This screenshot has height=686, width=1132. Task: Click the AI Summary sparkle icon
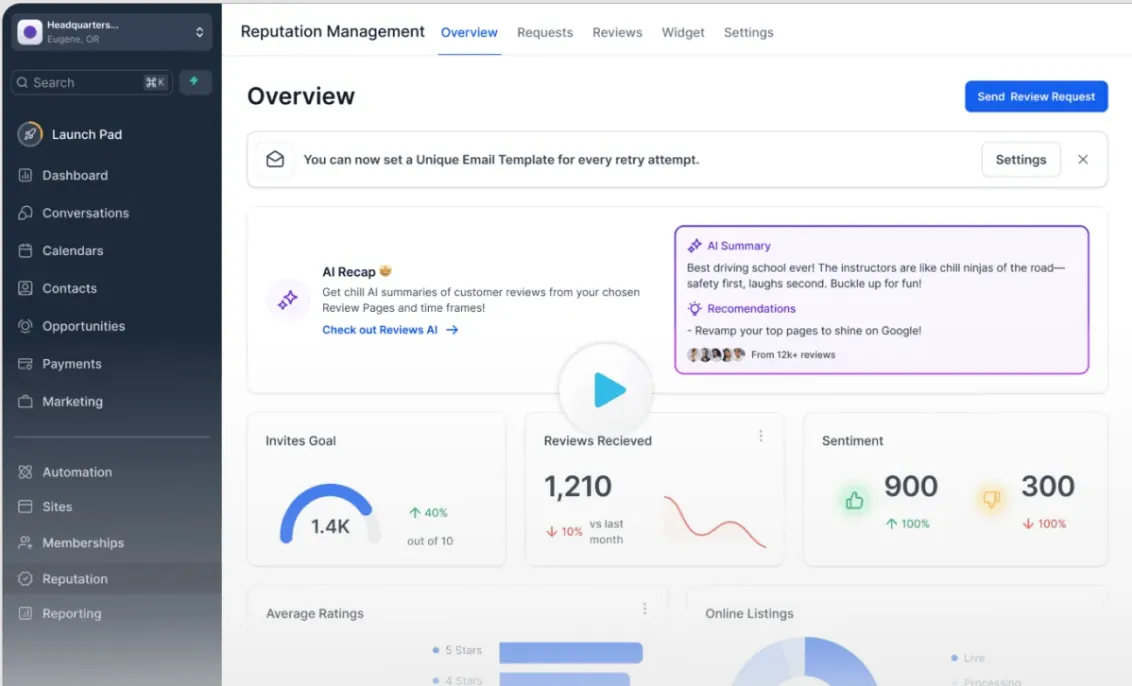coord(695,246)
